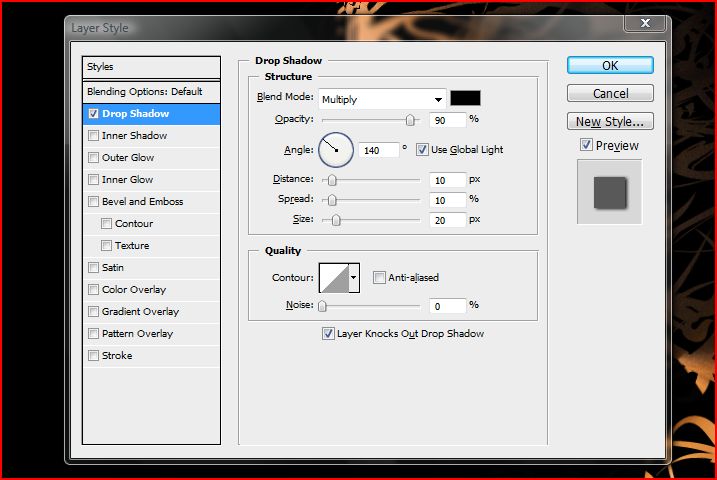Click the Cancel button
This screenshot has height=480, width=717.
(x=610, y=93)
